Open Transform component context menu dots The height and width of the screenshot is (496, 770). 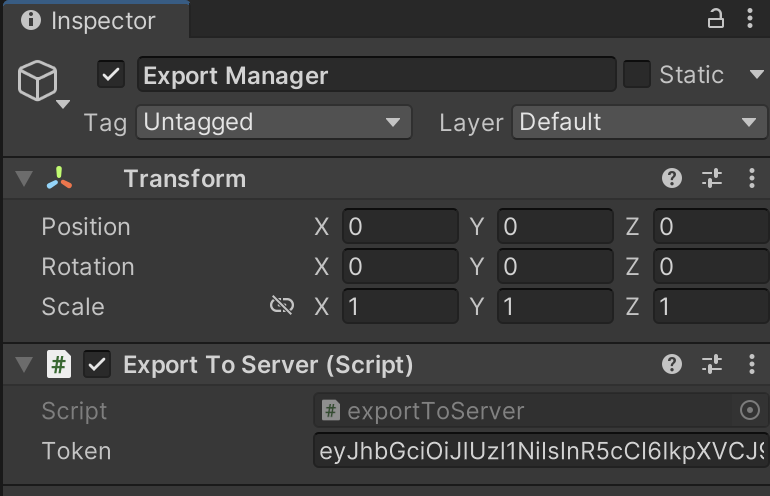click(x=752, y=178)
